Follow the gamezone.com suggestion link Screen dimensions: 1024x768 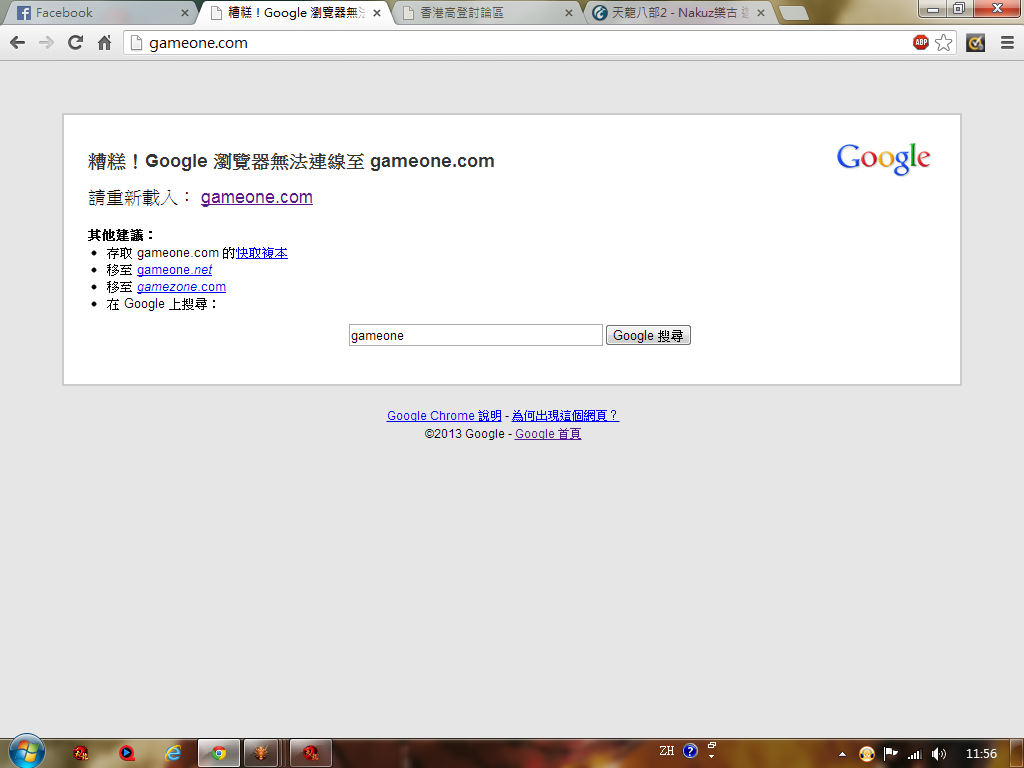[182, 287]
